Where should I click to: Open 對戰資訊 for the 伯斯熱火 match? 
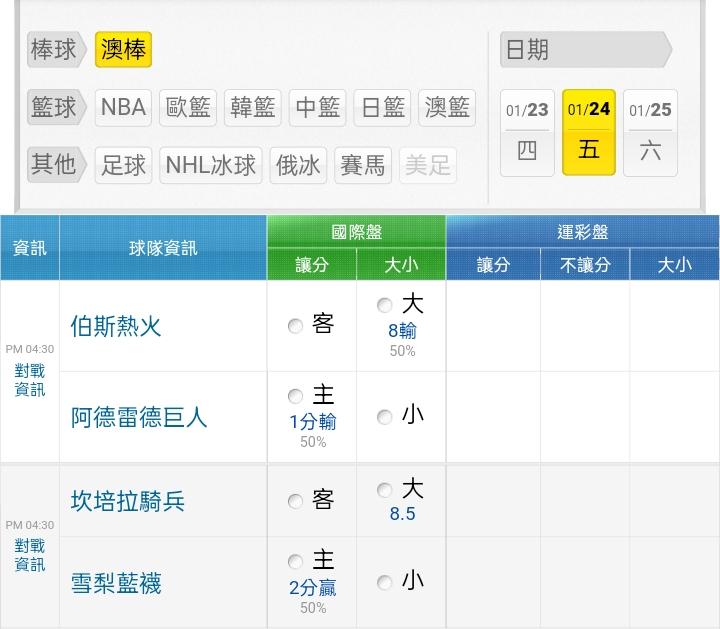(x=30, y=380)
